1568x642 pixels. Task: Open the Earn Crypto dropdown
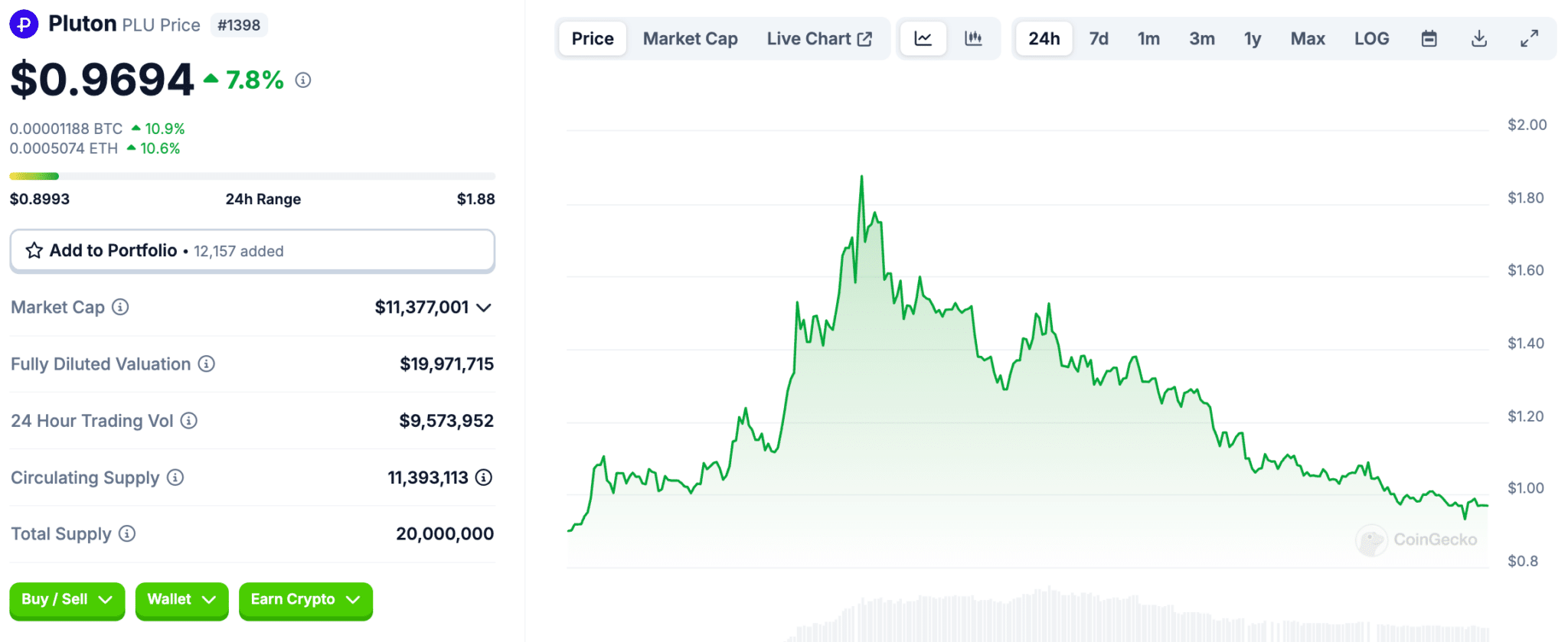(305, 600)
